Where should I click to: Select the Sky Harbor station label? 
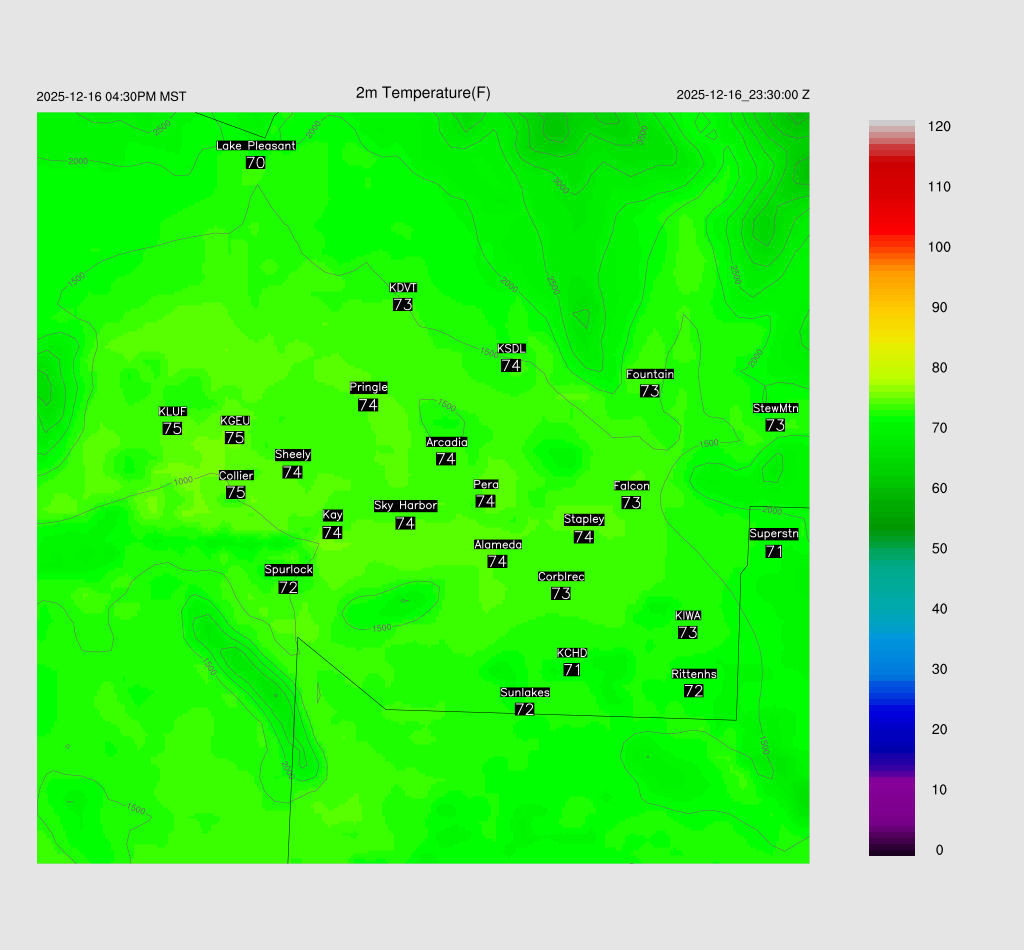[x=405, y=506]
